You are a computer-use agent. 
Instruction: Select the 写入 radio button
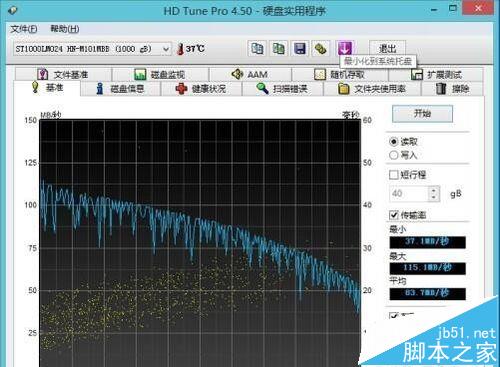point(394,155)
